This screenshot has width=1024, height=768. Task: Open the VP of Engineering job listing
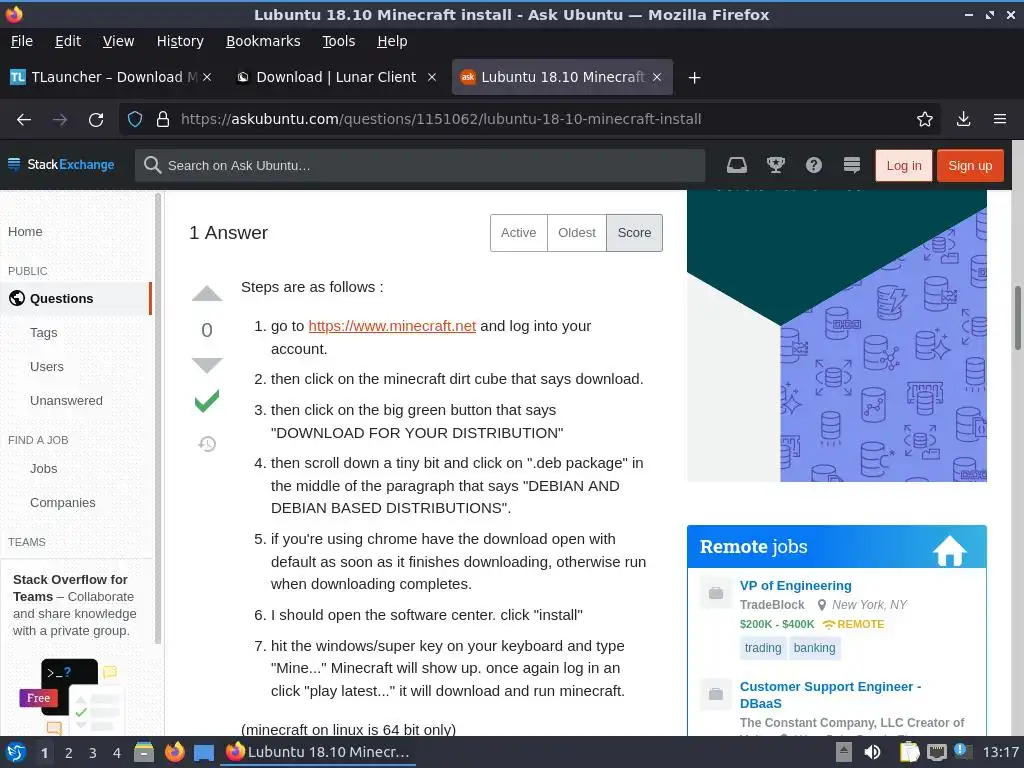pos(795,586)
